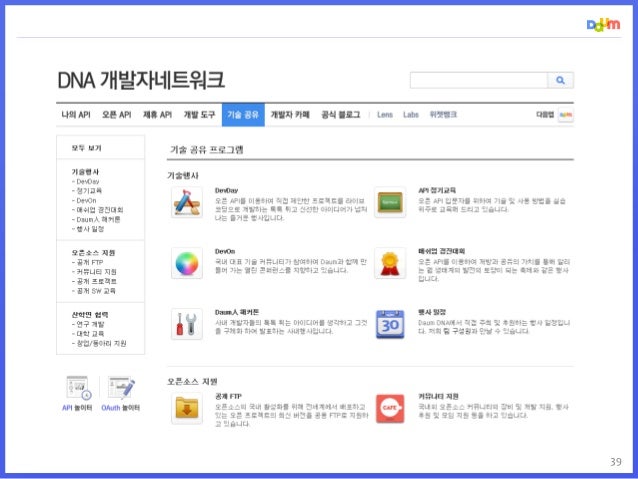This screenshot has width=638, height=479.
Task: Open 행사 일정 in the sidebar
Action: click(90, 229)
